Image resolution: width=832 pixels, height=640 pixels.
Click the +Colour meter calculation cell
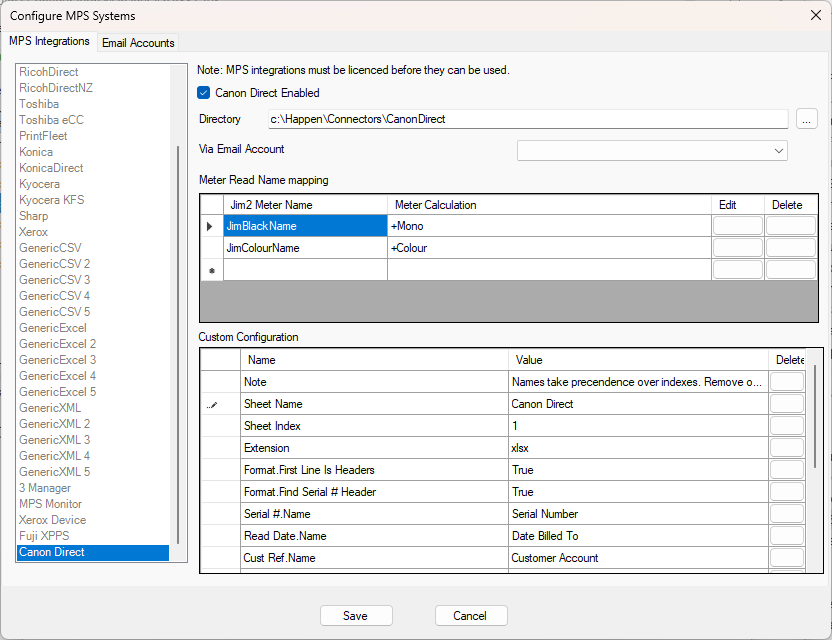549,248
